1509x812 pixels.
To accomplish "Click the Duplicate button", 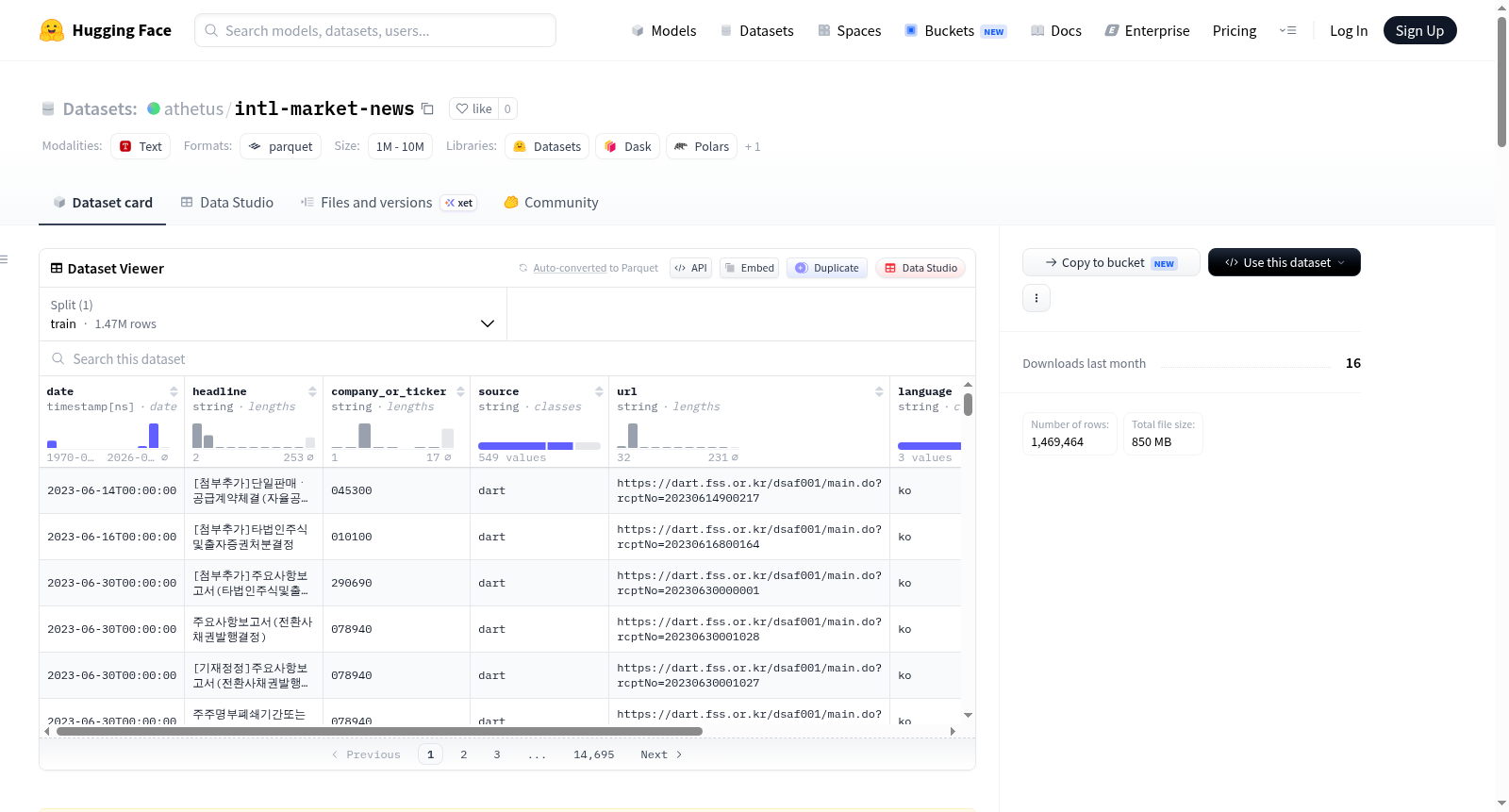I will pos(827,268).
